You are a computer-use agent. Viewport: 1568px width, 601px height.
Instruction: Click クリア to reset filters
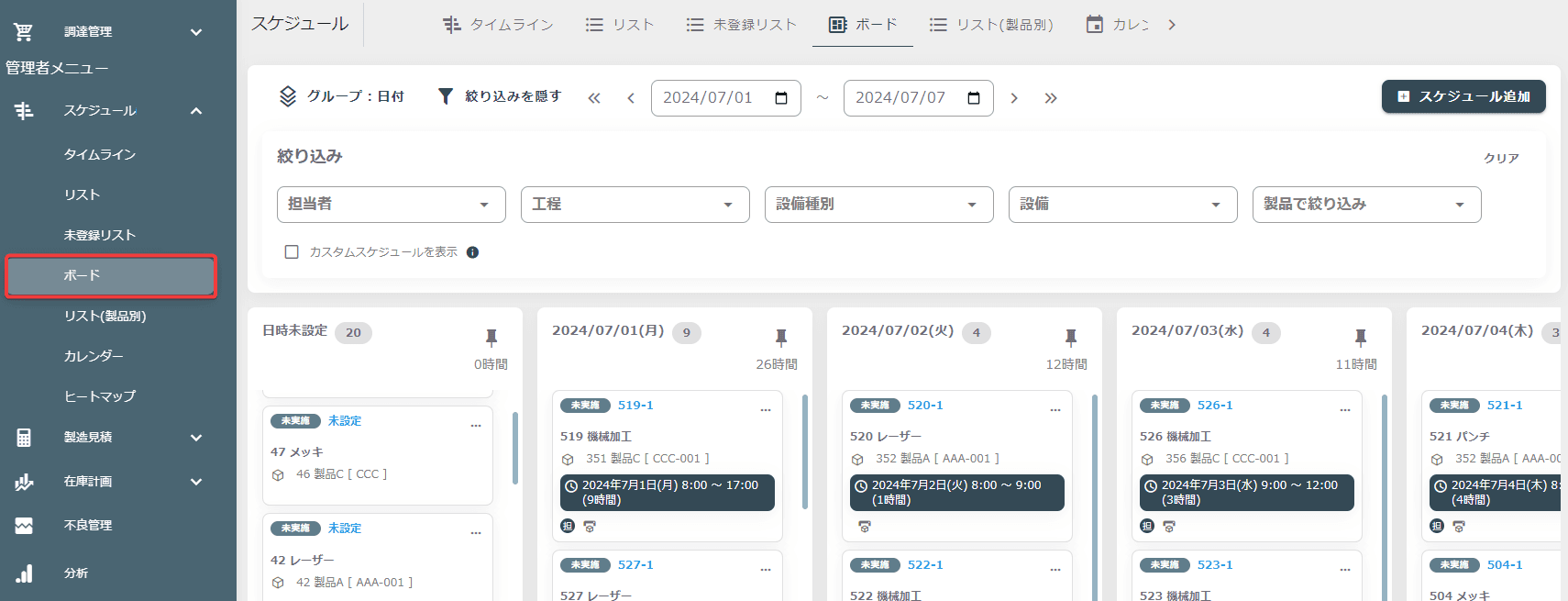pyautogui.click(x=1501, y=159)
